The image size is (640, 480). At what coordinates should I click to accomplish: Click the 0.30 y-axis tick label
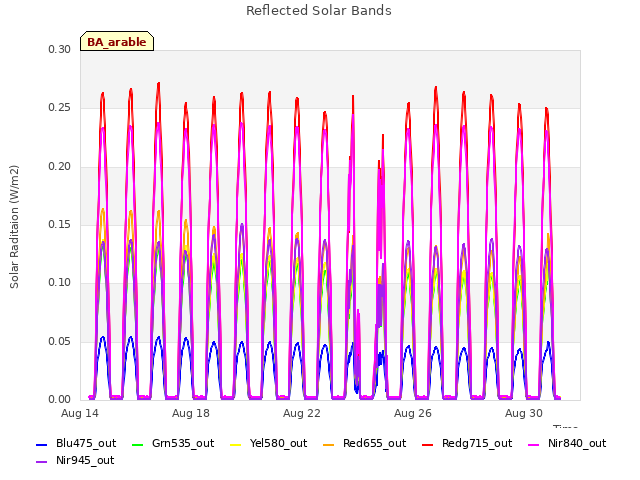click(x=60, y=49)
